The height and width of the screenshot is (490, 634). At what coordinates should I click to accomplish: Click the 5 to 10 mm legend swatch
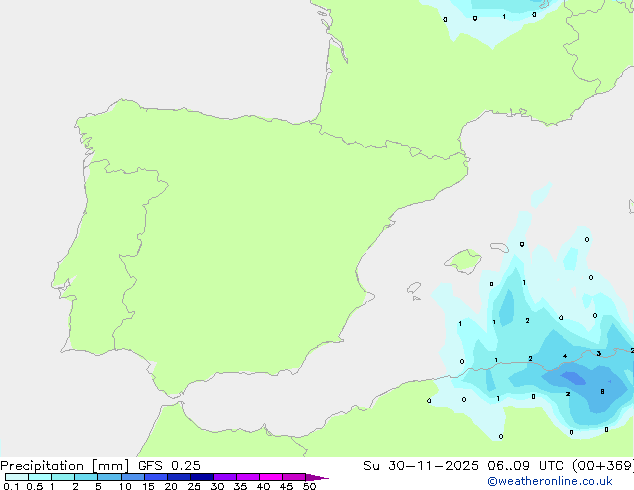point(110,477)
